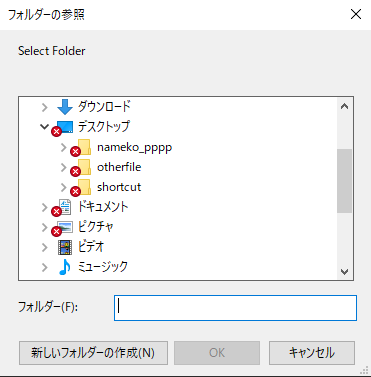
Task: Click the Music note icon
Action: point(65,267)
